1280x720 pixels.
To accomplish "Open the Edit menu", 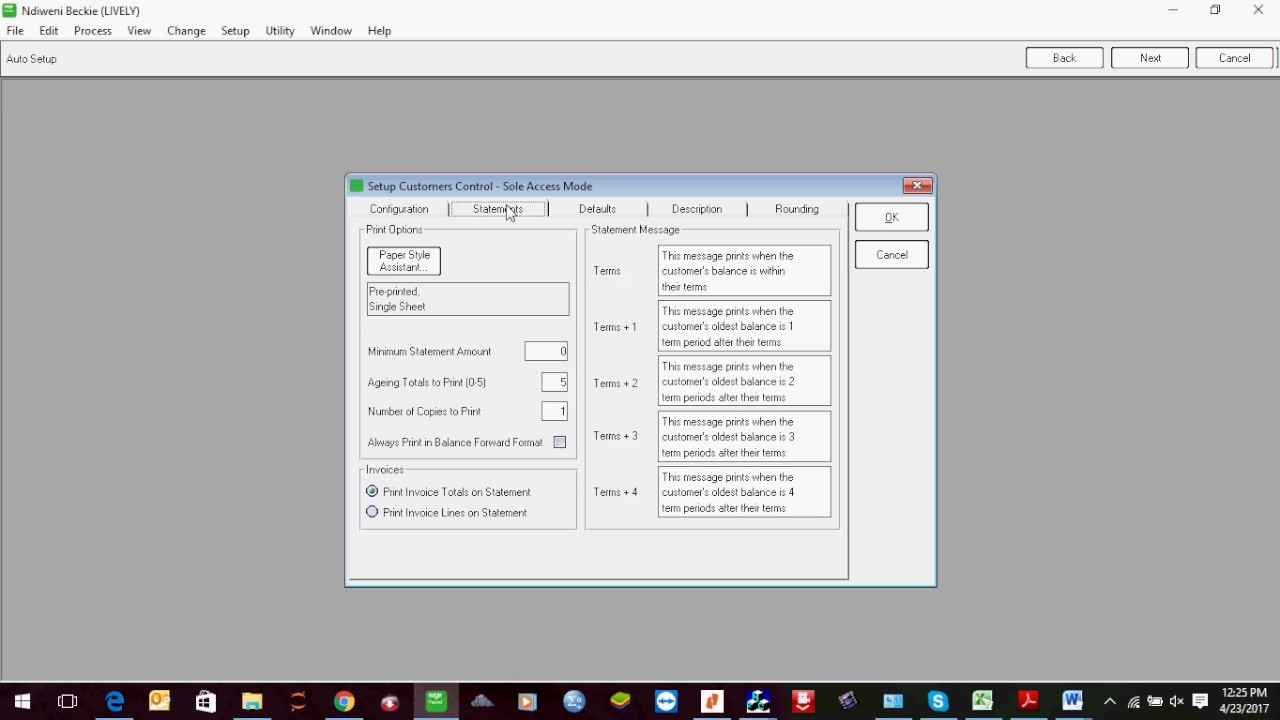I will [49, 31].
